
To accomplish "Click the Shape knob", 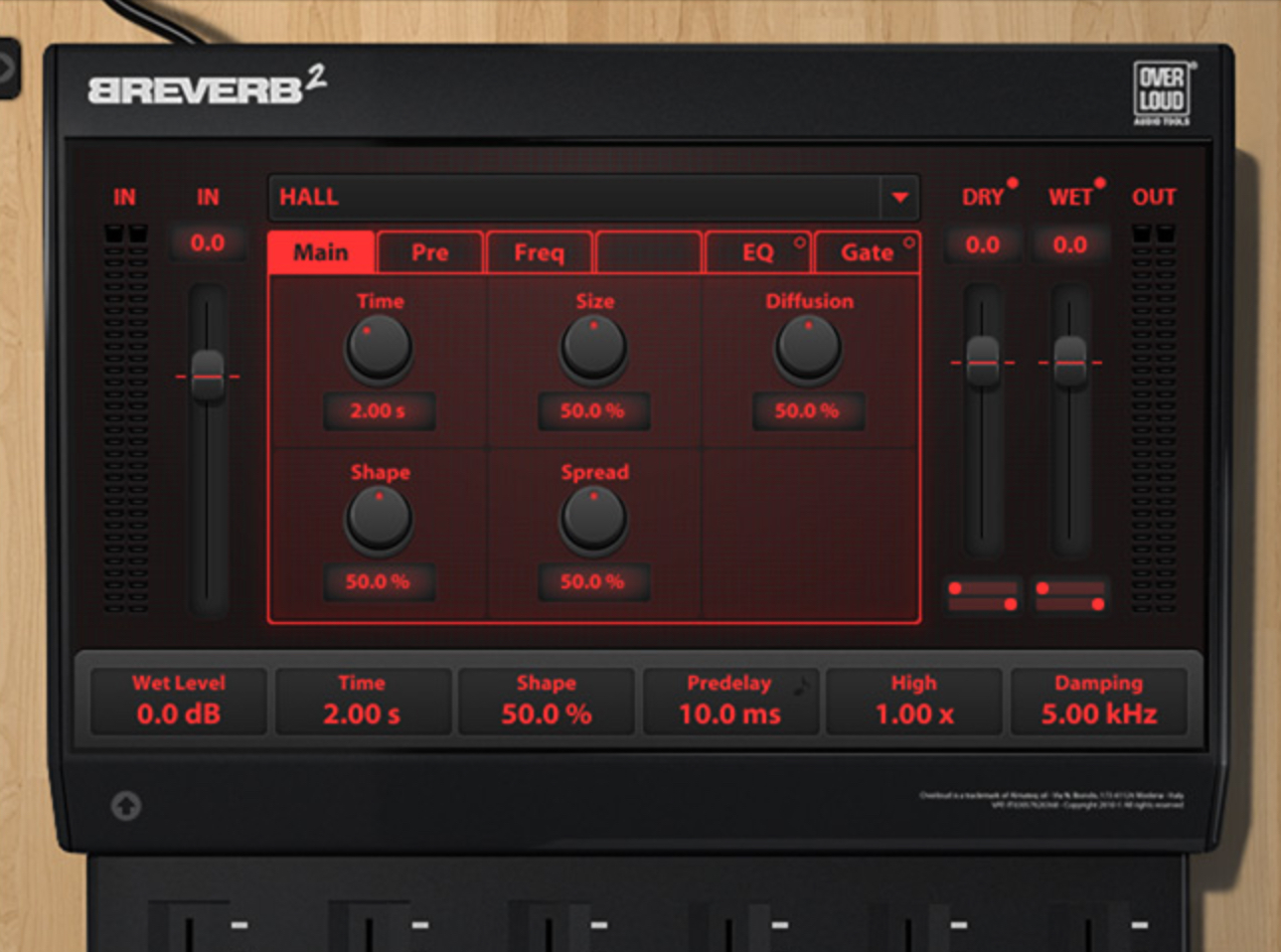I will (x=379, y=519).
